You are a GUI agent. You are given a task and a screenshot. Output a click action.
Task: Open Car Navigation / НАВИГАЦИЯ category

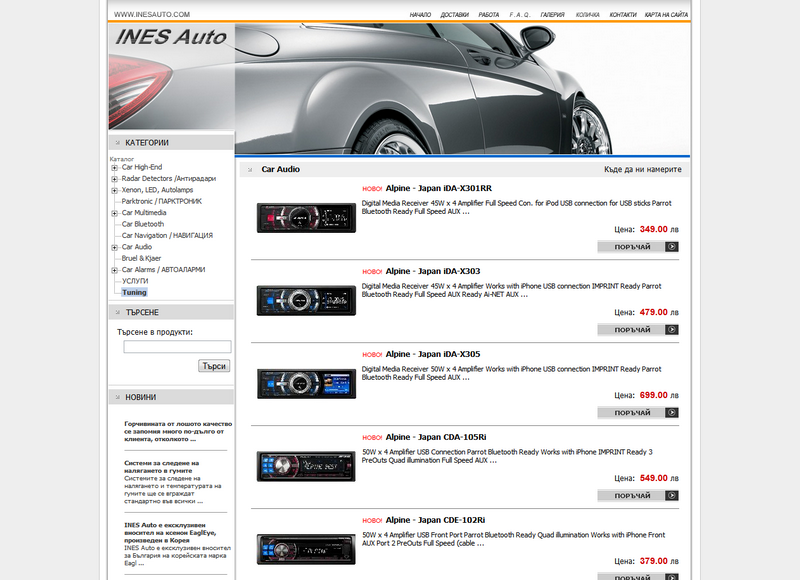(x=167, y=236)
